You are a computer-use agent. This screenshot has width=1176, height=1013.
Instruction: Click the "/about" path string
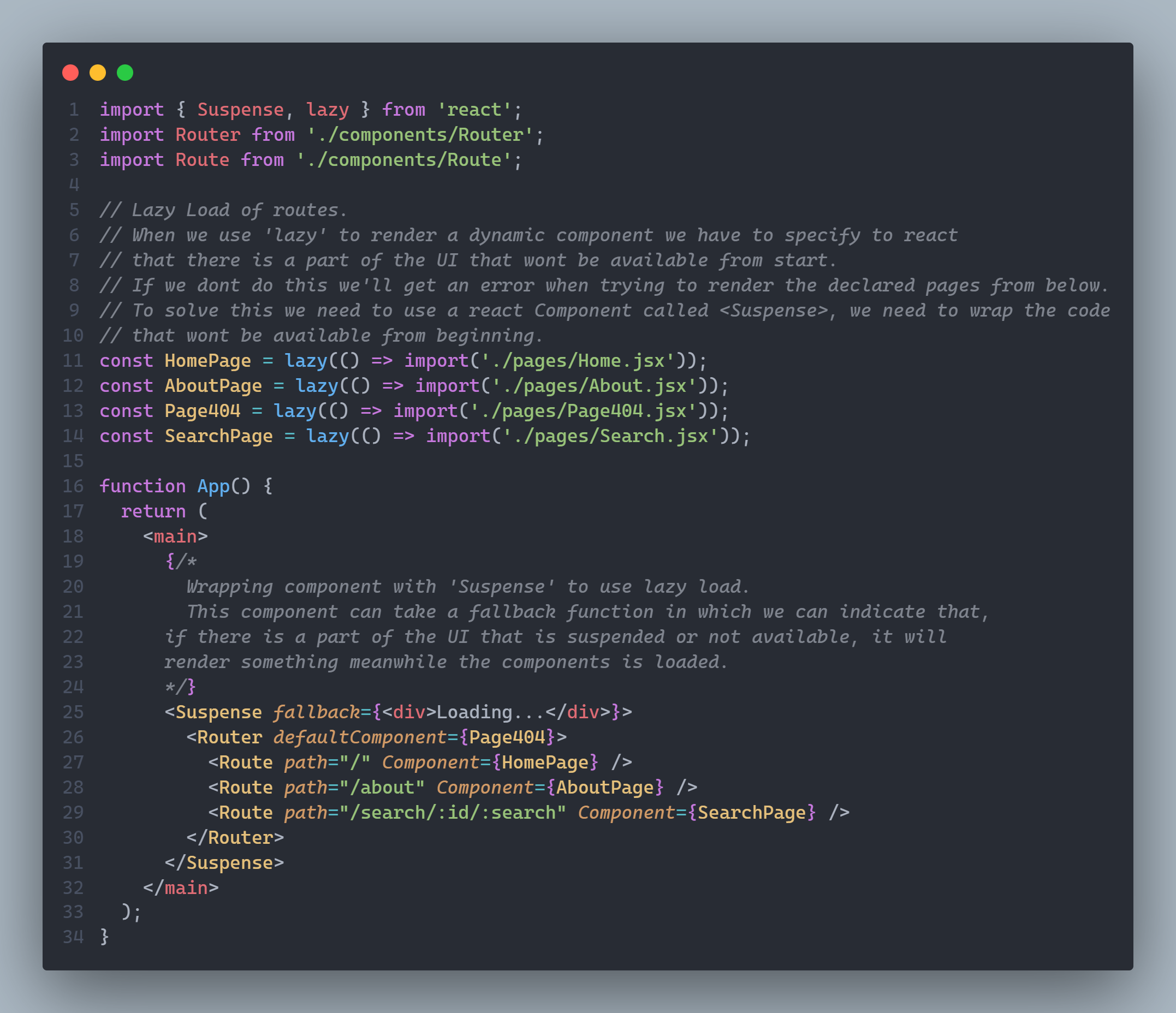(382, 788)
